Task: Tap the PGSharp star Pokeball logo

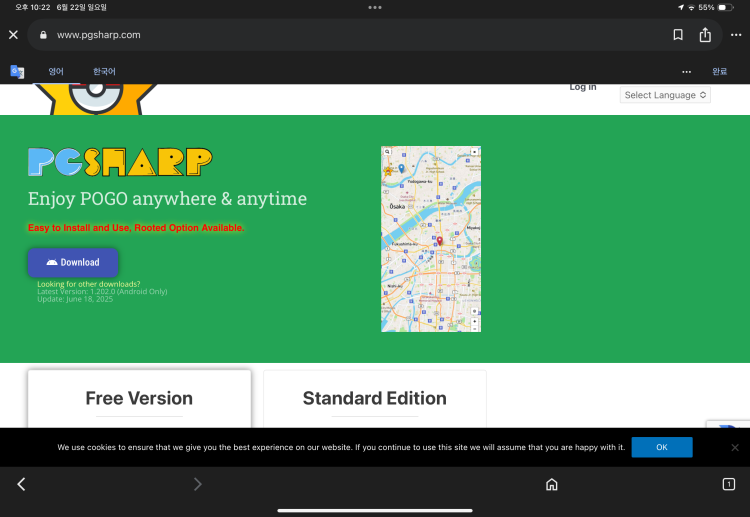Action: coord(96,99)
